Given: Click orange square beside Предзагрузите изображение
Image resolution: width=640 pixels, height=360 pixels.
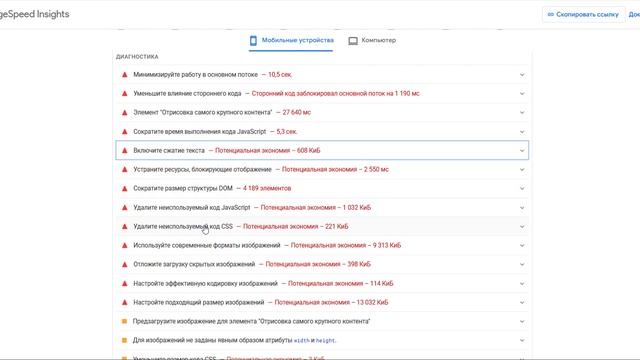Looking at the screenshot, I should (x=124, y=322).
